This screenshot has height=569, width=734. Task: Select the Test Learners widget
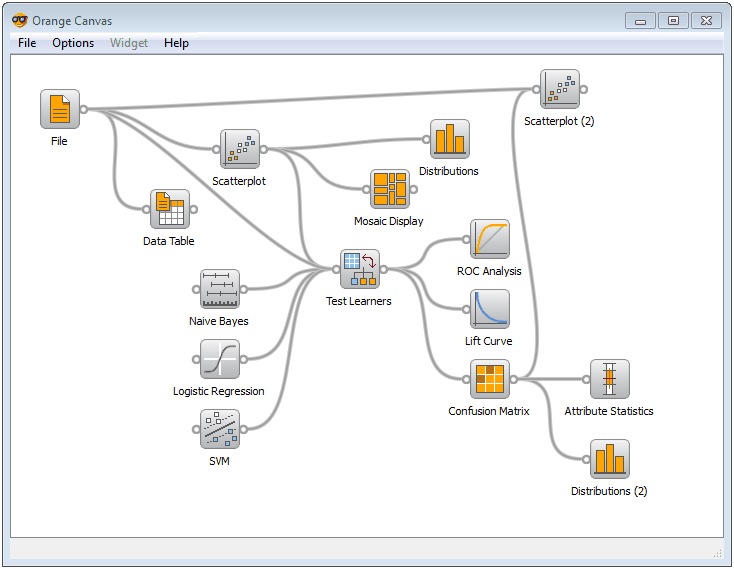pyautogui.click(x=359, y=269)
